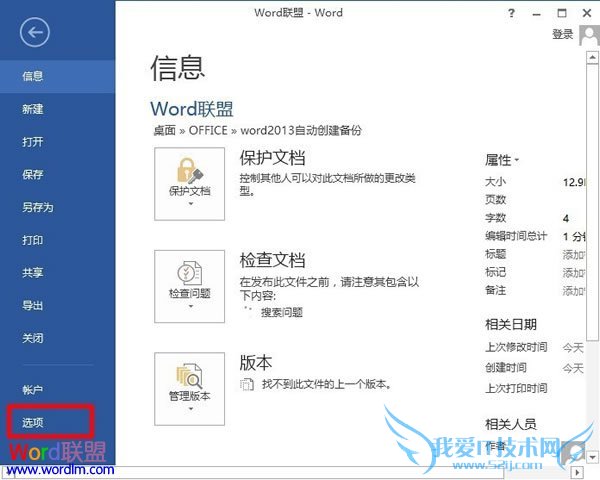Click the 上次修改时间 label
Viewport: 600px width, 480px height.
(516, 347)
